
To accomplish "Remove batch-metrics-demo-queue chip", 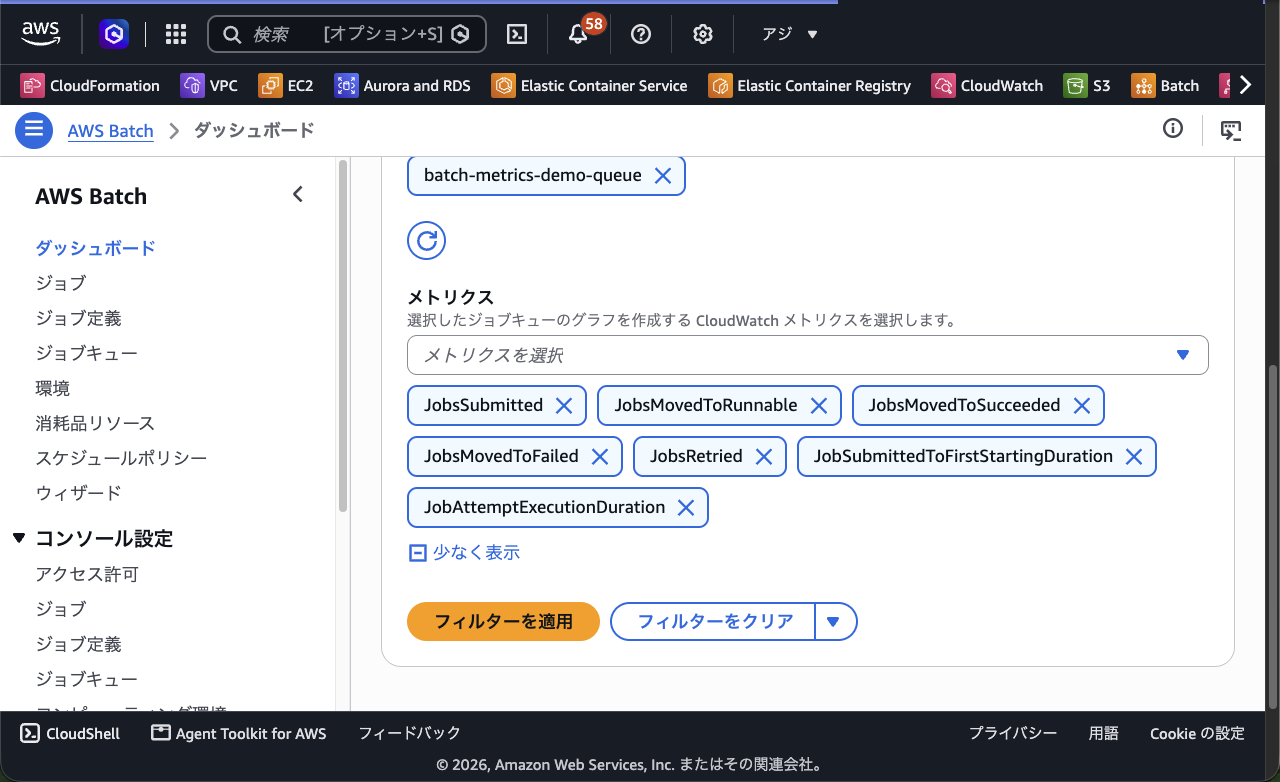I will coord(662,176).
